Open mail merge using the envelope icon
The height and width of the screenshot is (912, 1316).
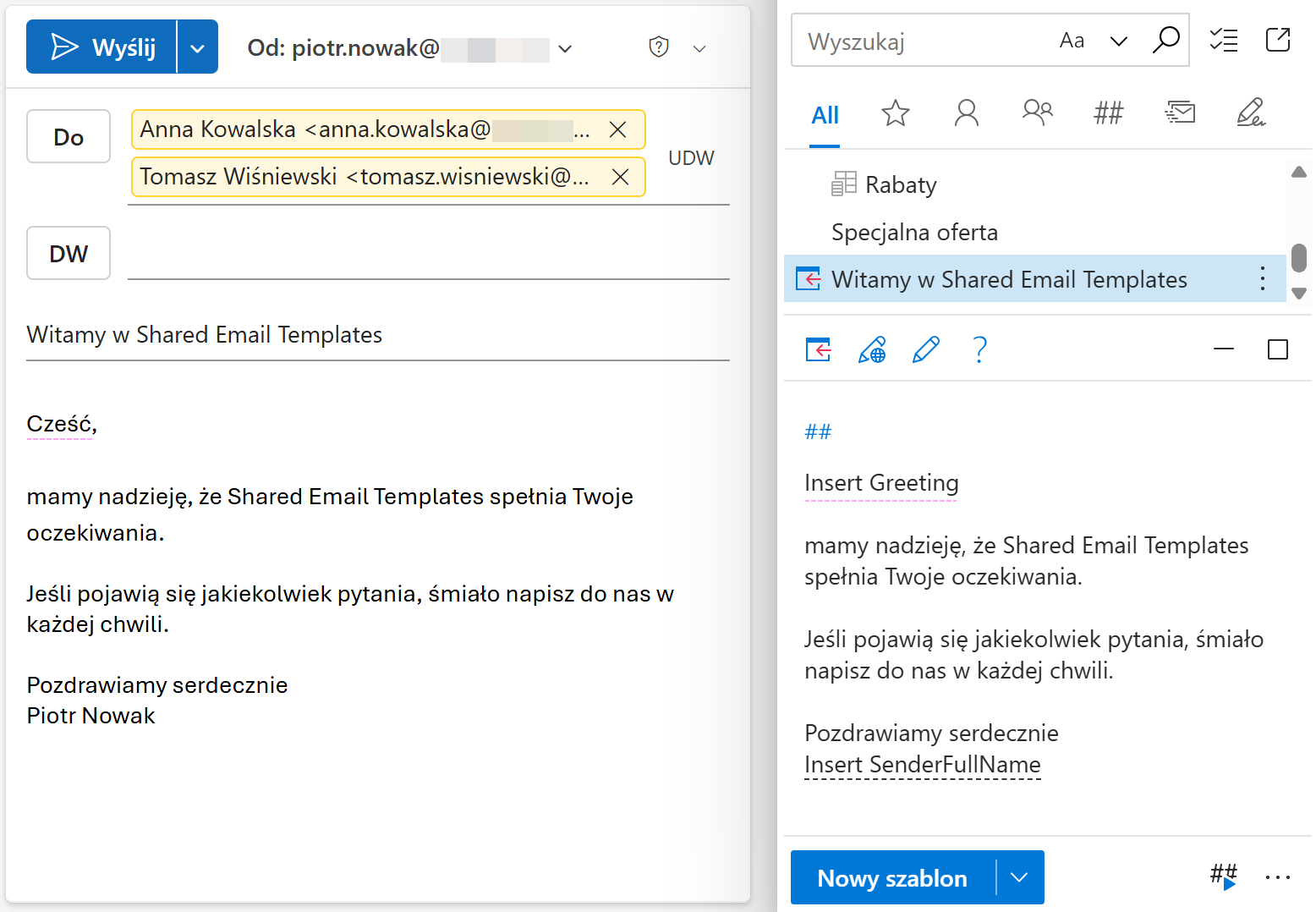coord(1179,112)
